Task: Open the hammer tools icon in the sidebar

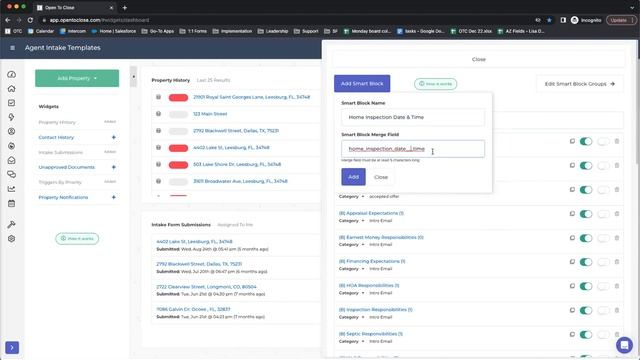Action: (x=11, y=224)
